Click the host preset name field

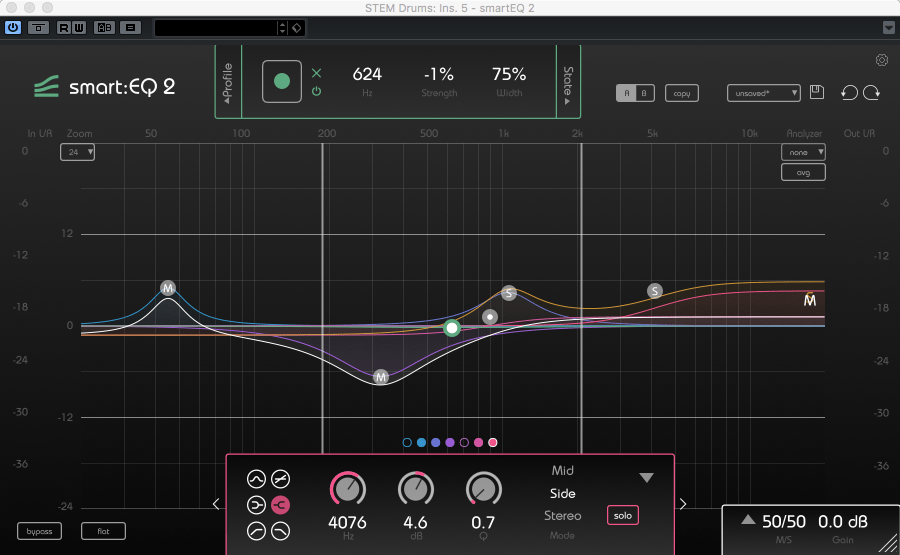[216, 28]
